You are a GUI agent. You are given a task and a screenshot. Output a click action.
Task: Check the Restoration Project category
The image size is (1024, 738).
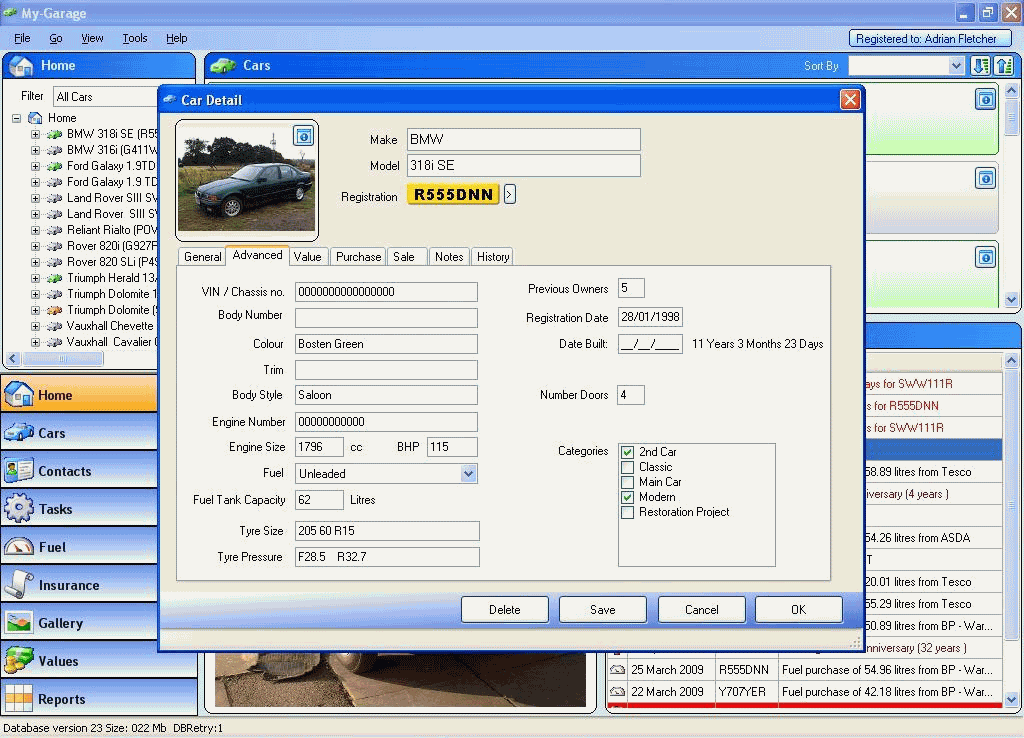(628, 512)
